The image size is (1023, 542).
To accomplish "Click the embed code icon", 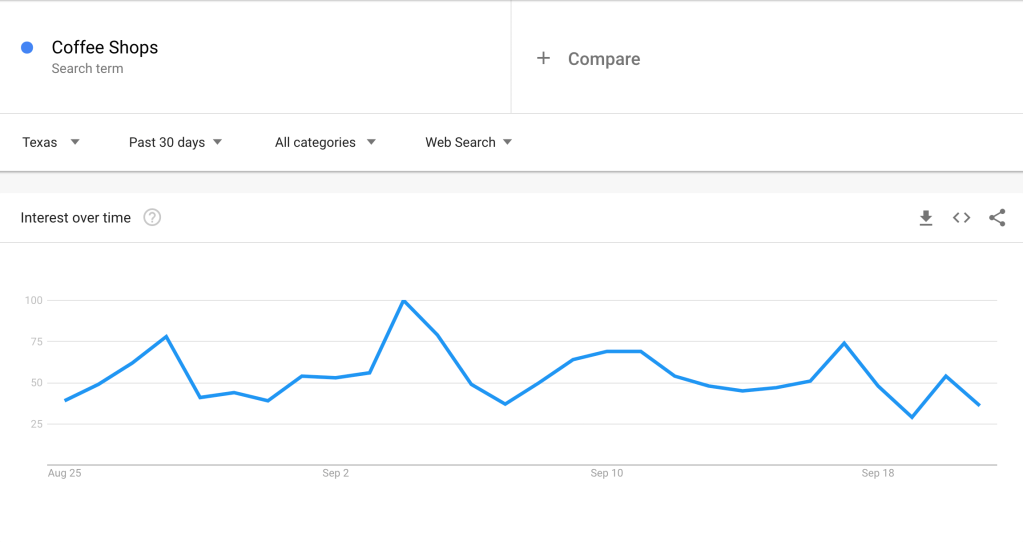I will click(x=961, y=218).
